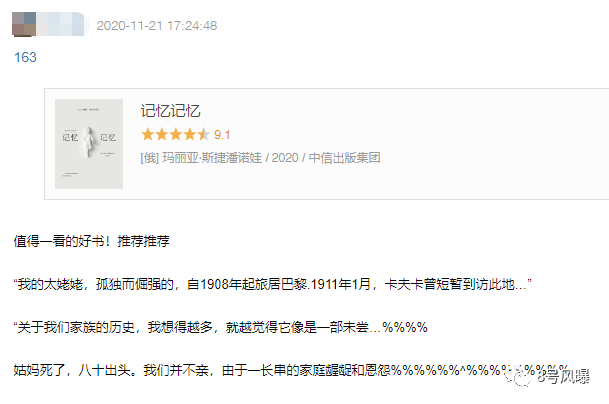Click the author name 玛丽亚·斯捷潘诺娃
Image resolution: width=609 pixels, height=404 pixels.
tap(212, 158)
